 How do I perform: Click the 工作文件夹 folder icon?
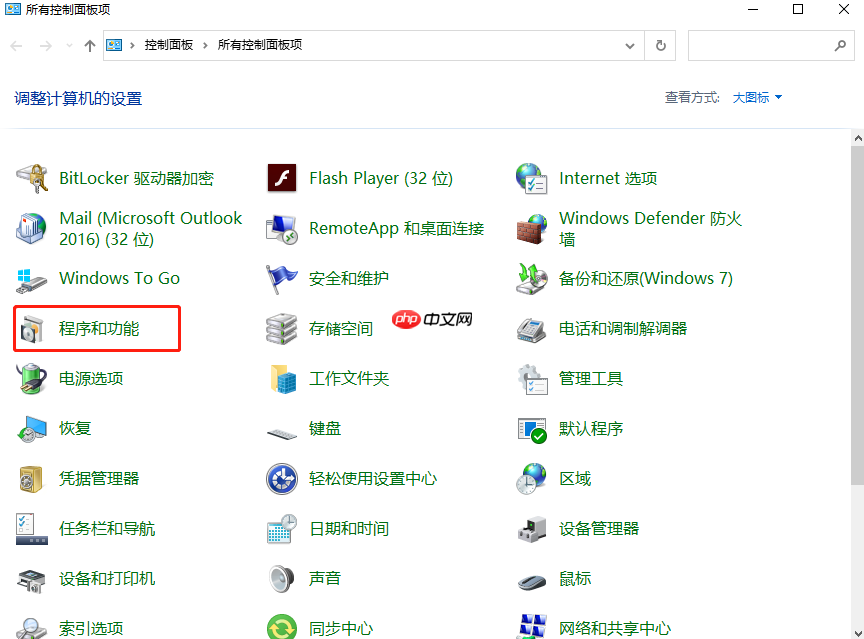283,379
